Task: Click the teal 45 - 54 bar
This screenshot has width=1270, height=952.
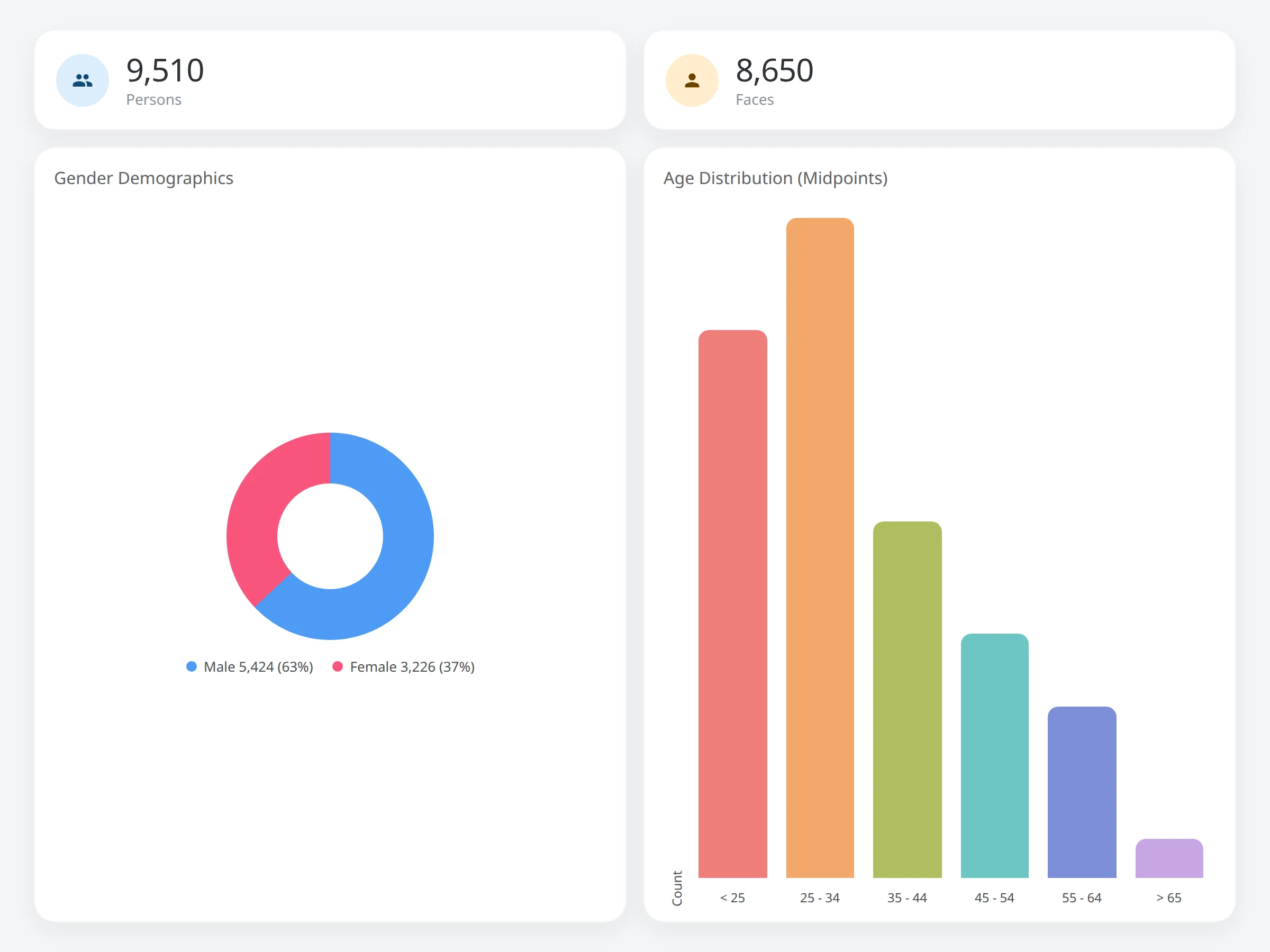Action: point(994,756)
